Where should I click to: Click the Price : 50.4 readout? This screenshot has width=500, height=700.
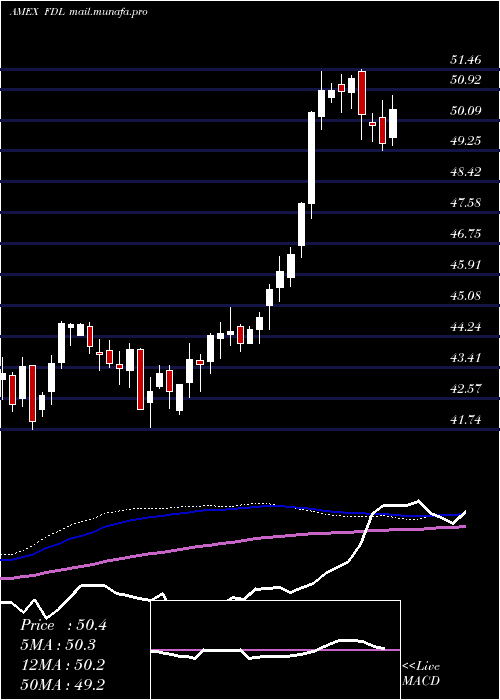[63, 625]
